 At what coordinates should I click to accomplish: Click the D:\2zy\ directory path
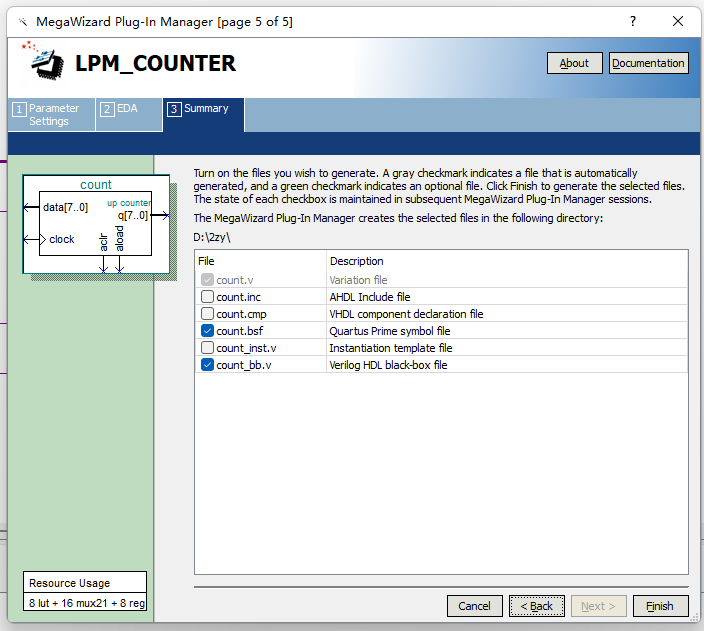[x=212, y=237]
